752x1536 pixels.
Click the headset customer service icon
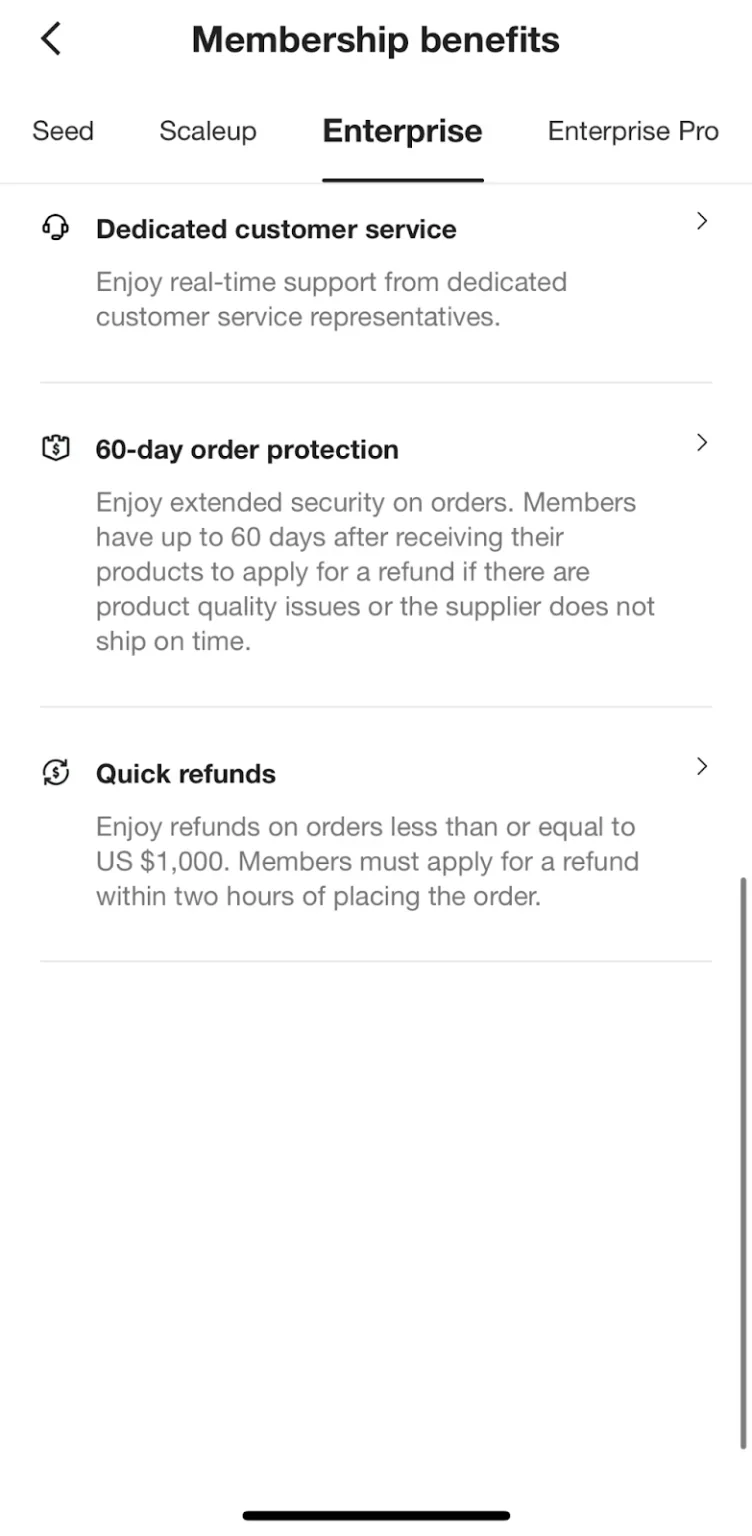coord(56,228)
